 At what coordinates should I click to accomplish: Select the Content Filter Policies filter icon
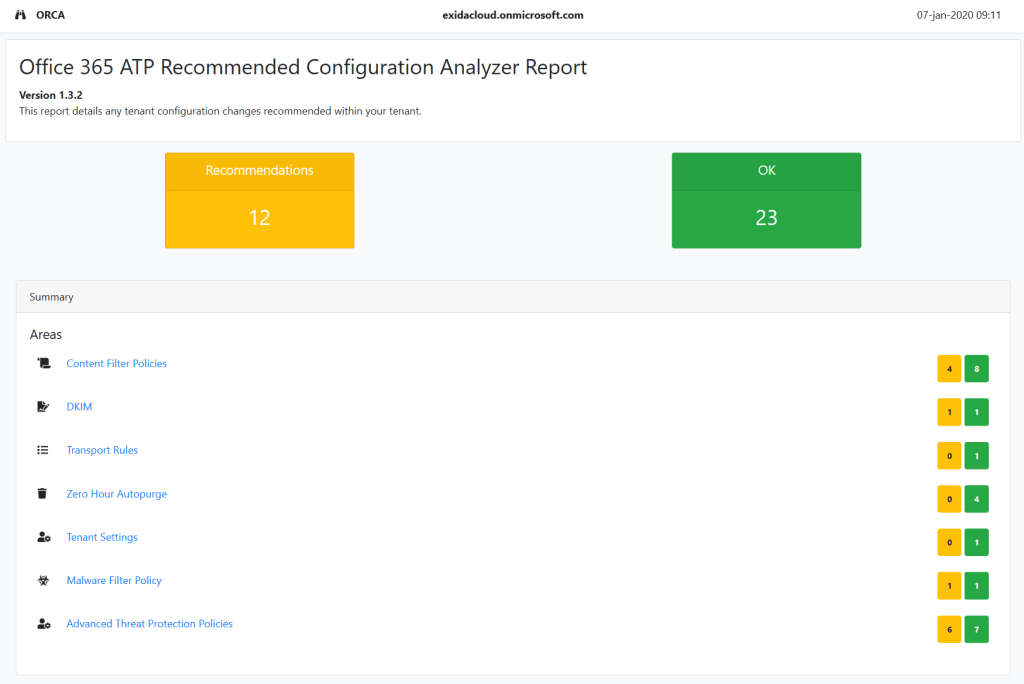(44, 363)
